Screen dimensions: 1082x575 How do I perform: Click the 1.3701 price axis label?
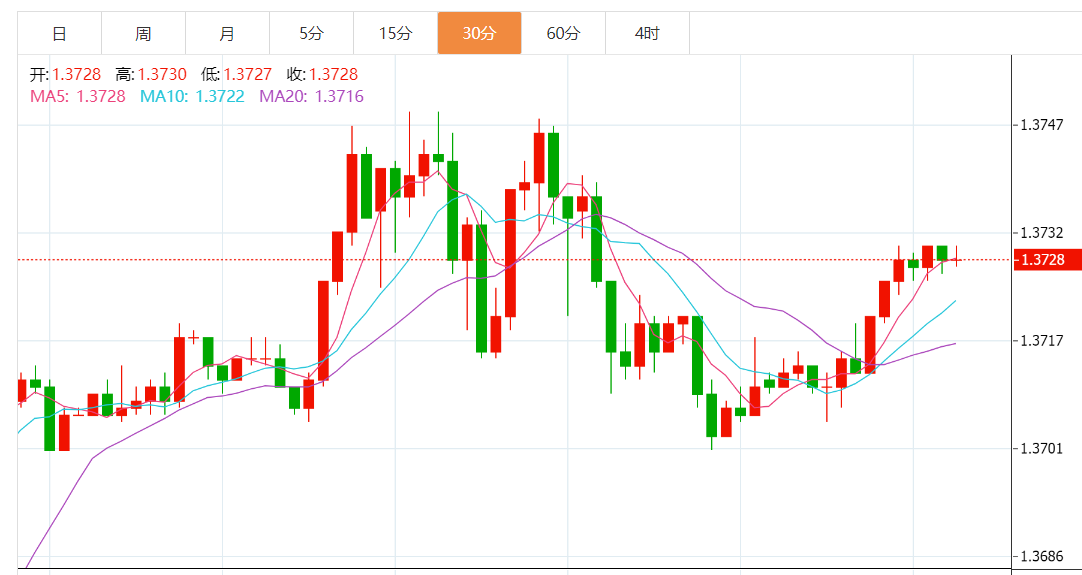[x=1040, y=448]
